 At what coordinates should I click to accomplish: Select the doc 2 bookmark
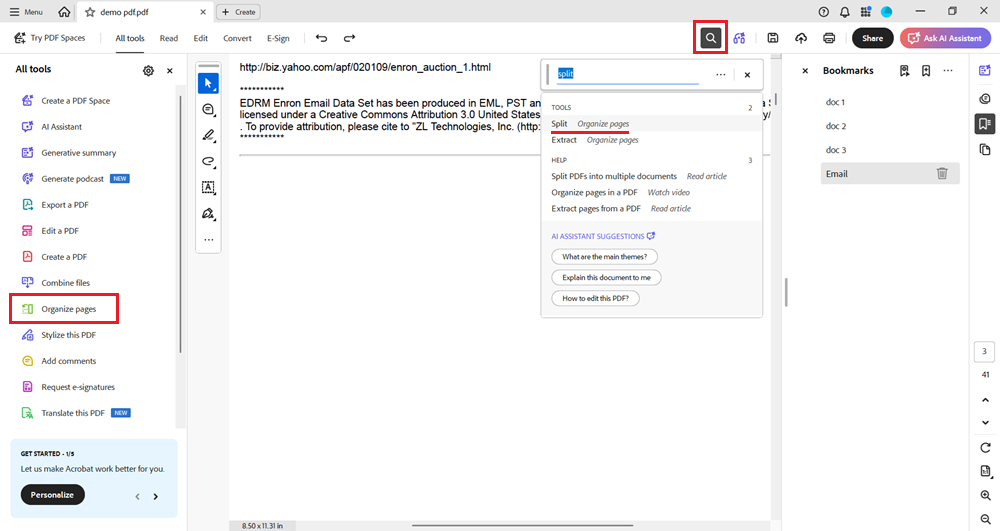(836, 126)
